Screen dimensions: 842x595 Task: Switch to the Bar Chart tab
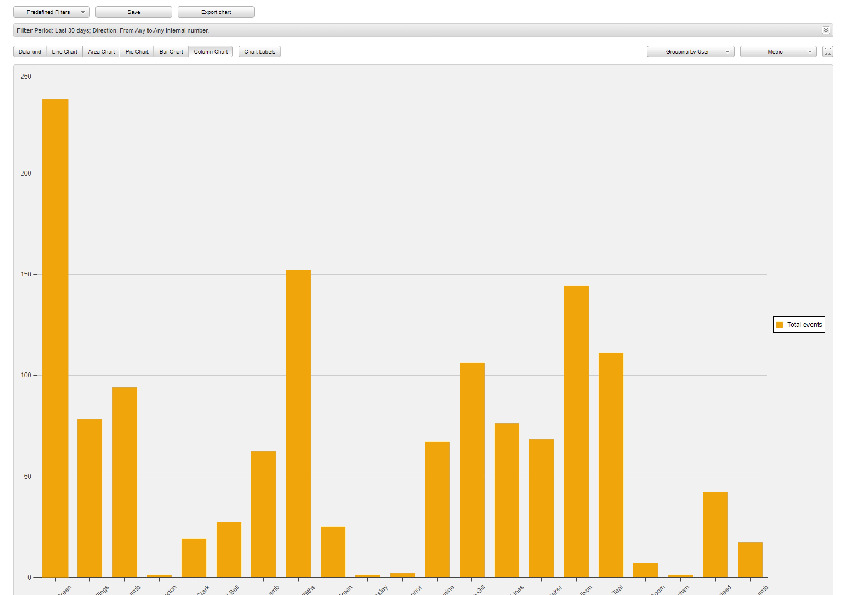171,51
